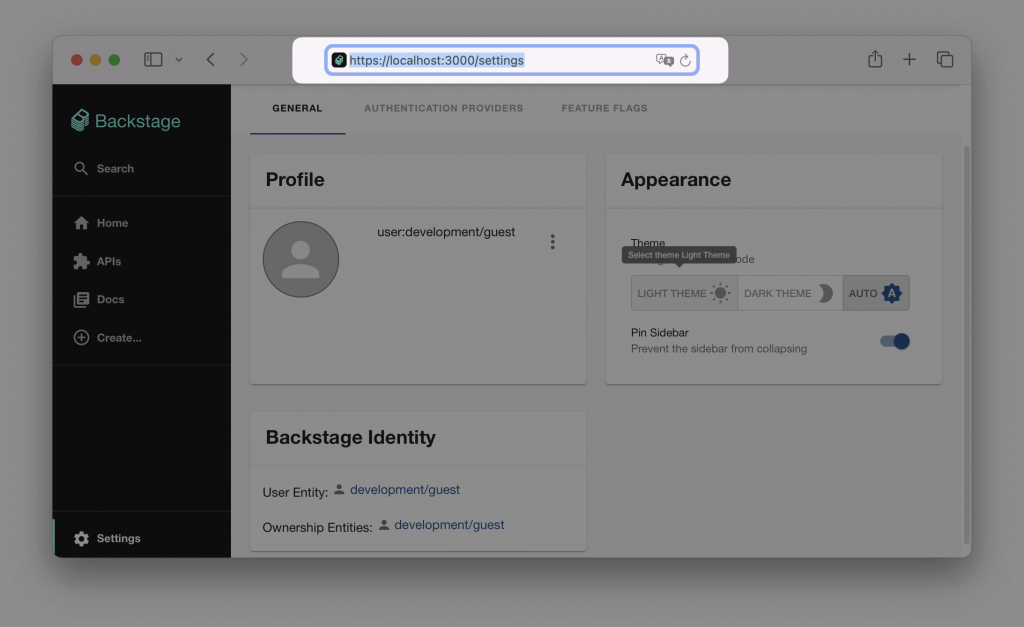The height and width of the screenshot is (627, 1024).
Task: Select the Auto theme option
Action: 876,293
